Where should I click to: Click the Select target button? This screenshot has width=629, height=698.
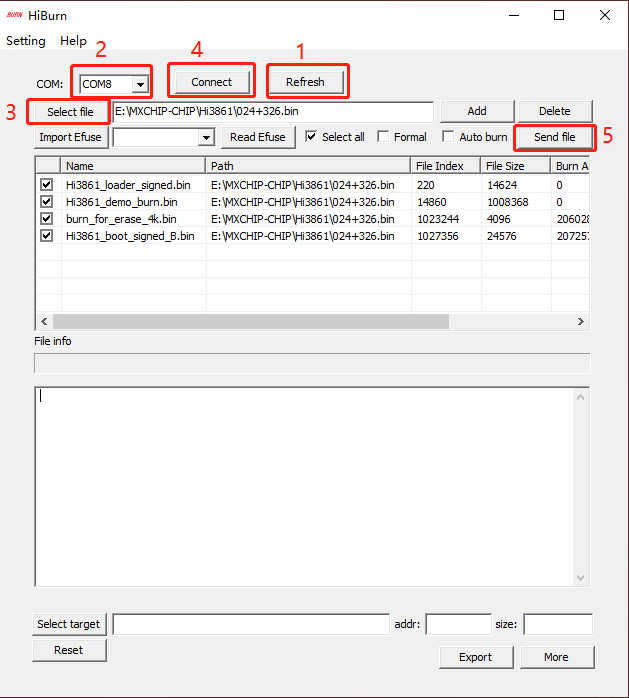point(69,624)
